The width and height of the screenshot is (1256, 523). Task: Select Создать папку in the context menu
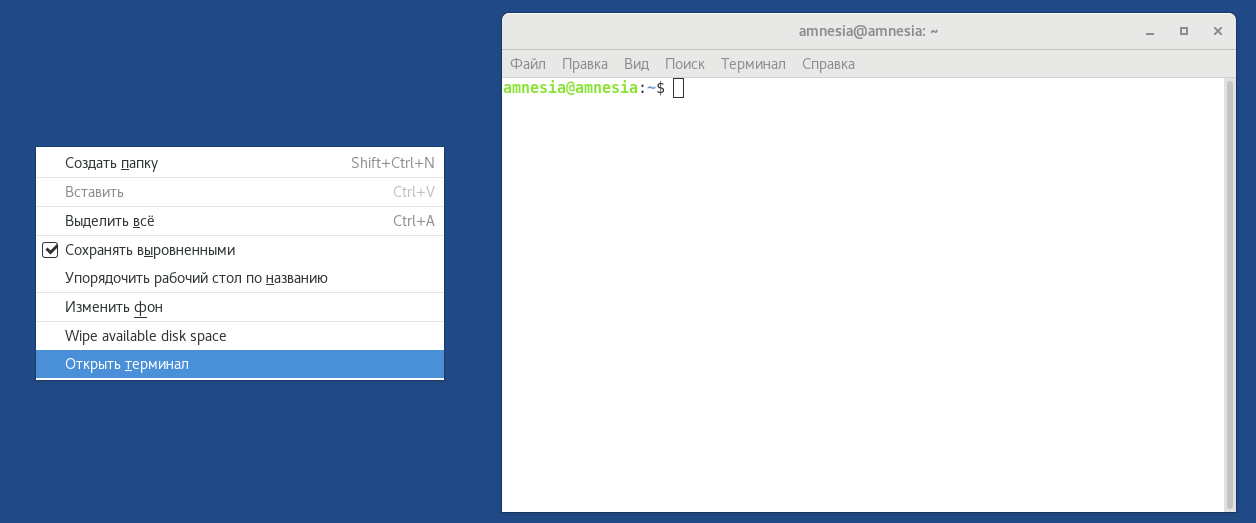tap(112, 163)
